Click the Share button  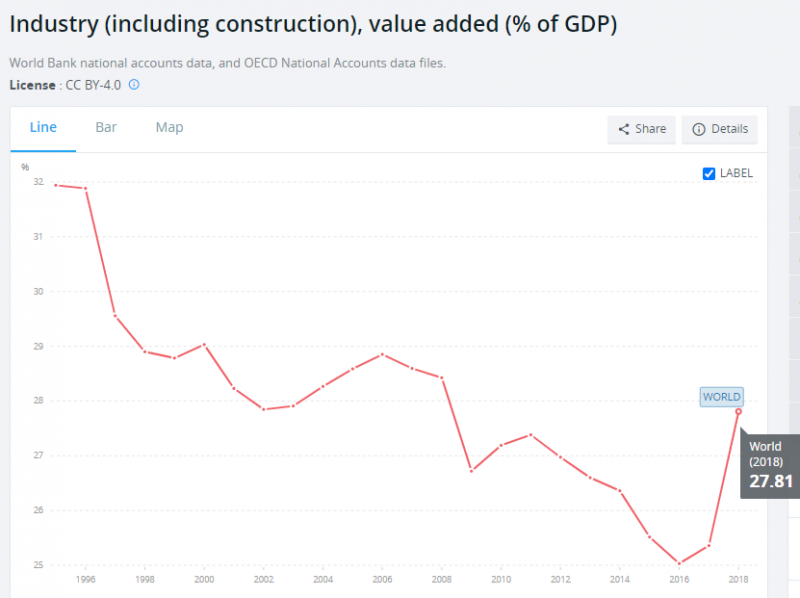tap(641, 129)
